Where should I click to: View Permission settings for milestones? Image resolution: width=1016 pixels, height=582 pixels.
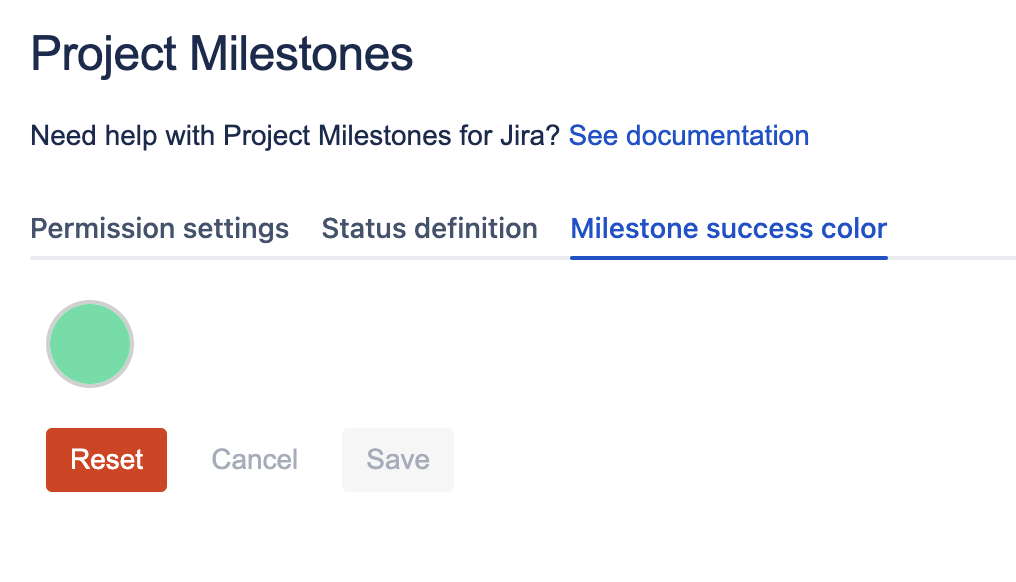click(x=159, y=229)
